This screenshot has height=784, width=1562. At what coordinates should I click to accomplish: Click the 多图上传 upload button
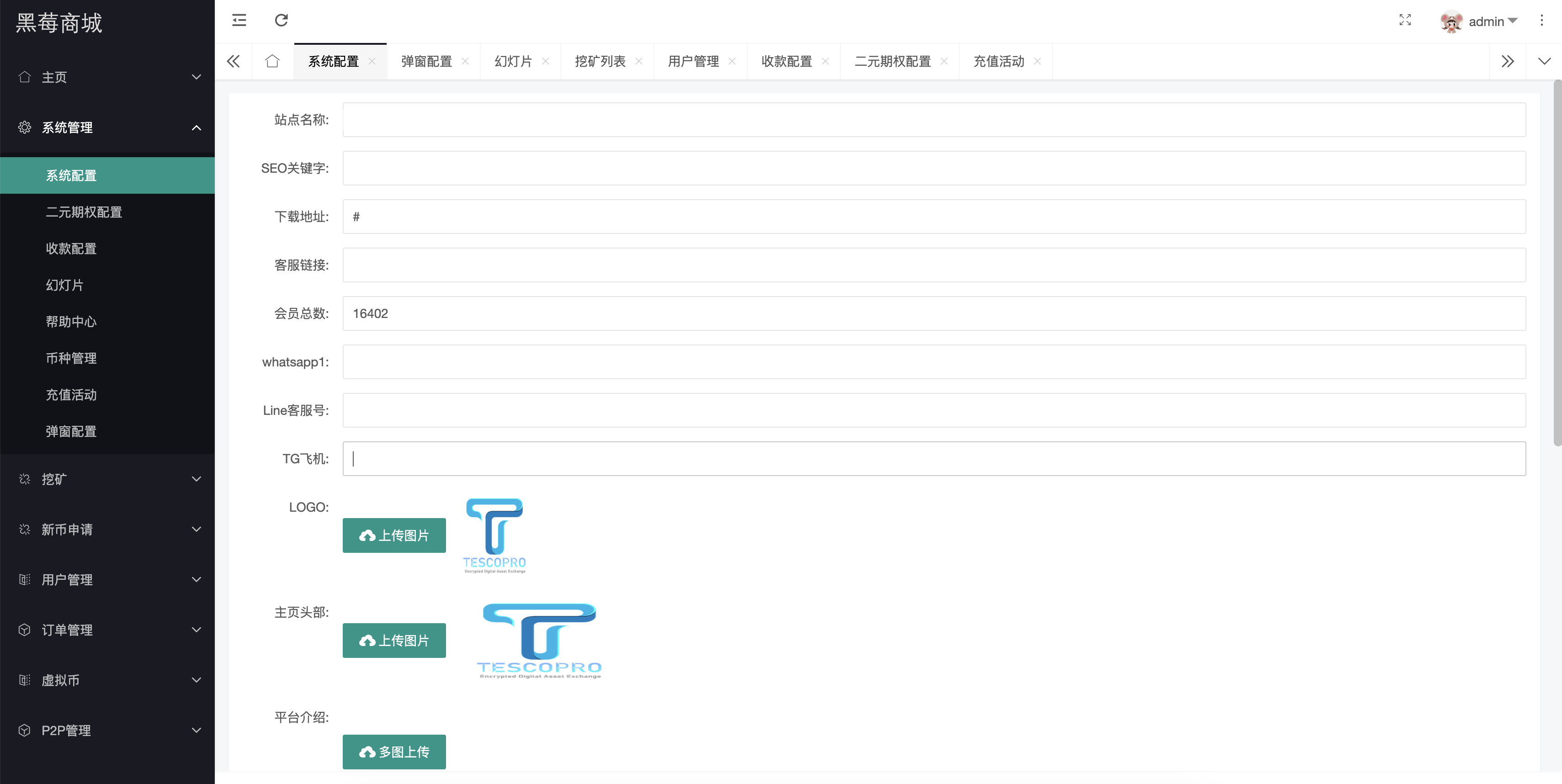pos(394,751)
